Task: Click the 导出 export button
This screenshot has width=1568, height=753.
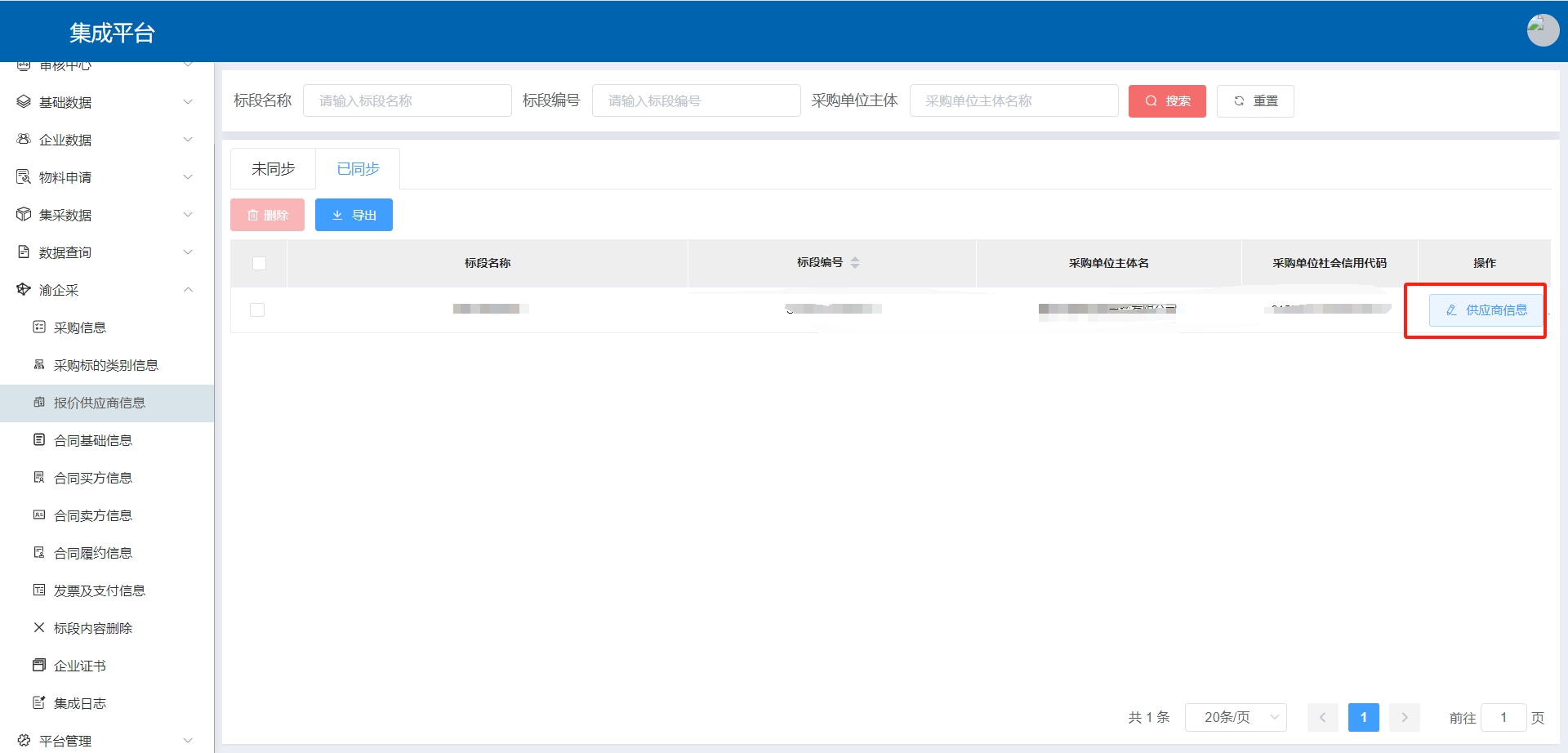Action: [x=354, y=215]
